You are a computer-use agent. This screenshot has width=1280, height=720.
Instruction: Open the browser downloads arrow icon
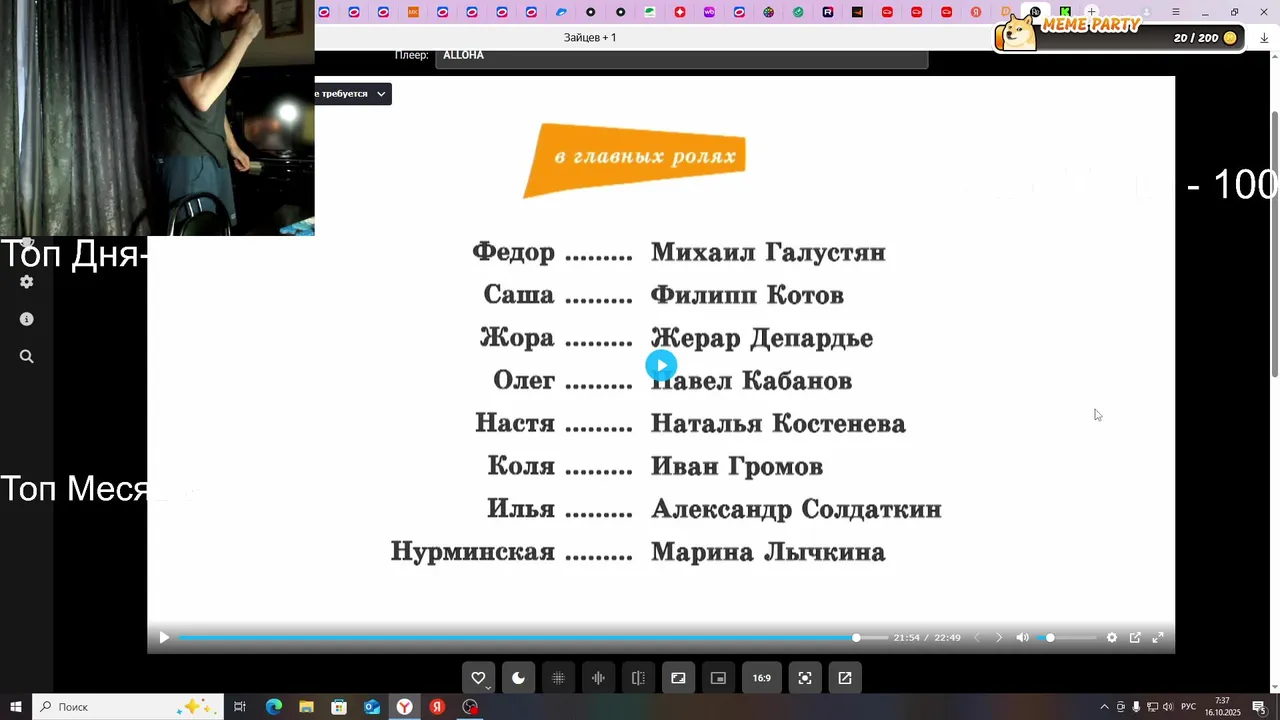(x=1264, y=38)
